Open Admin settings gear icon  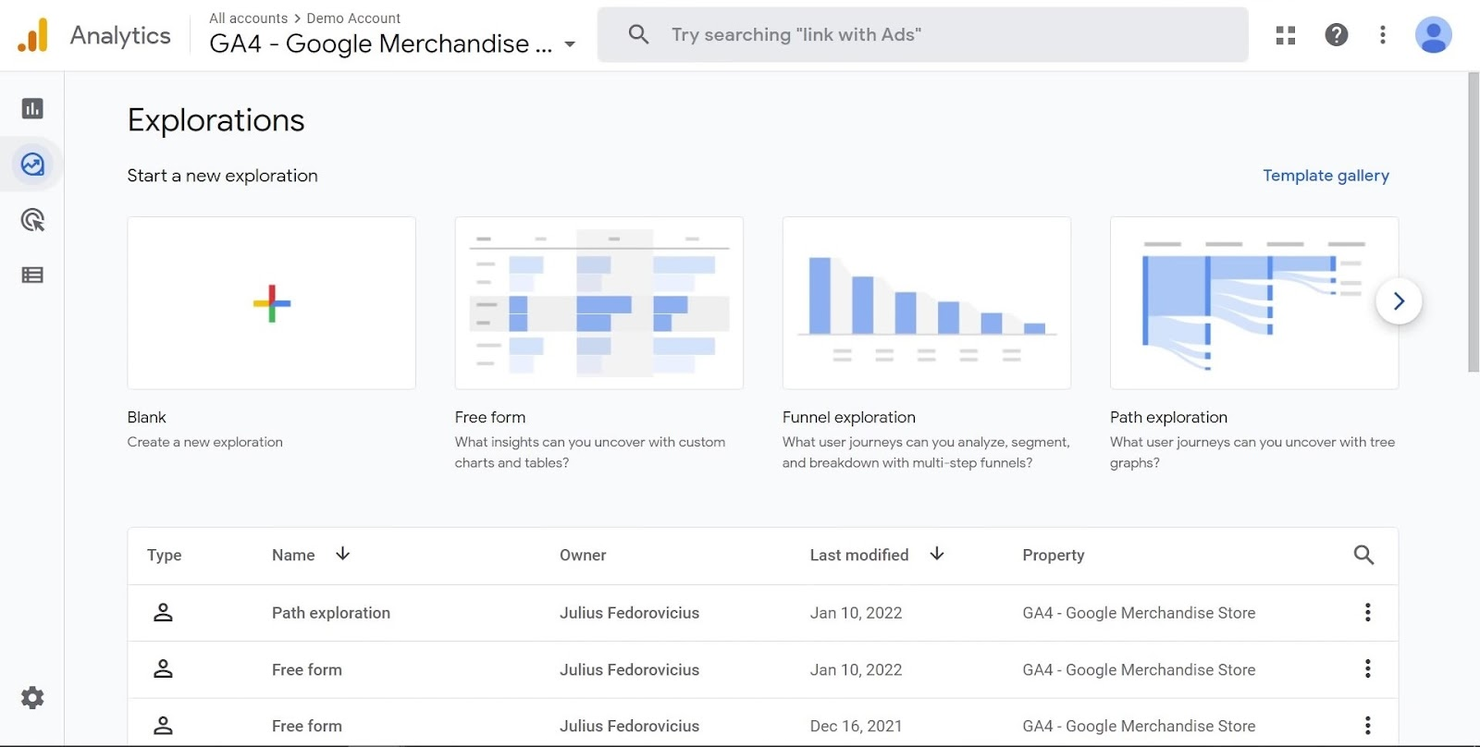pos(32,698)
